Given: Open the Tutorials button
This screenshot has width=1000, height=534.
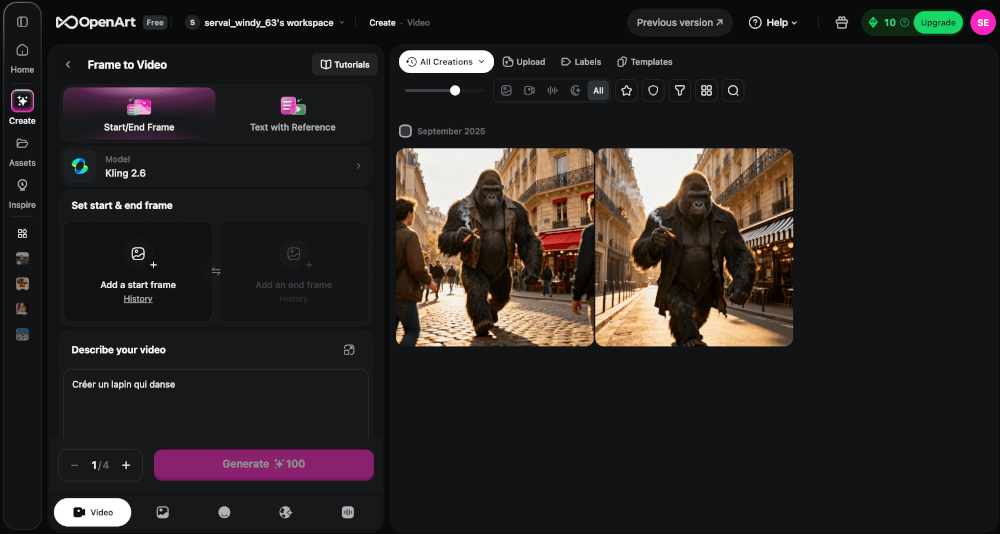Looking at the screenshot, I should 345,64.
